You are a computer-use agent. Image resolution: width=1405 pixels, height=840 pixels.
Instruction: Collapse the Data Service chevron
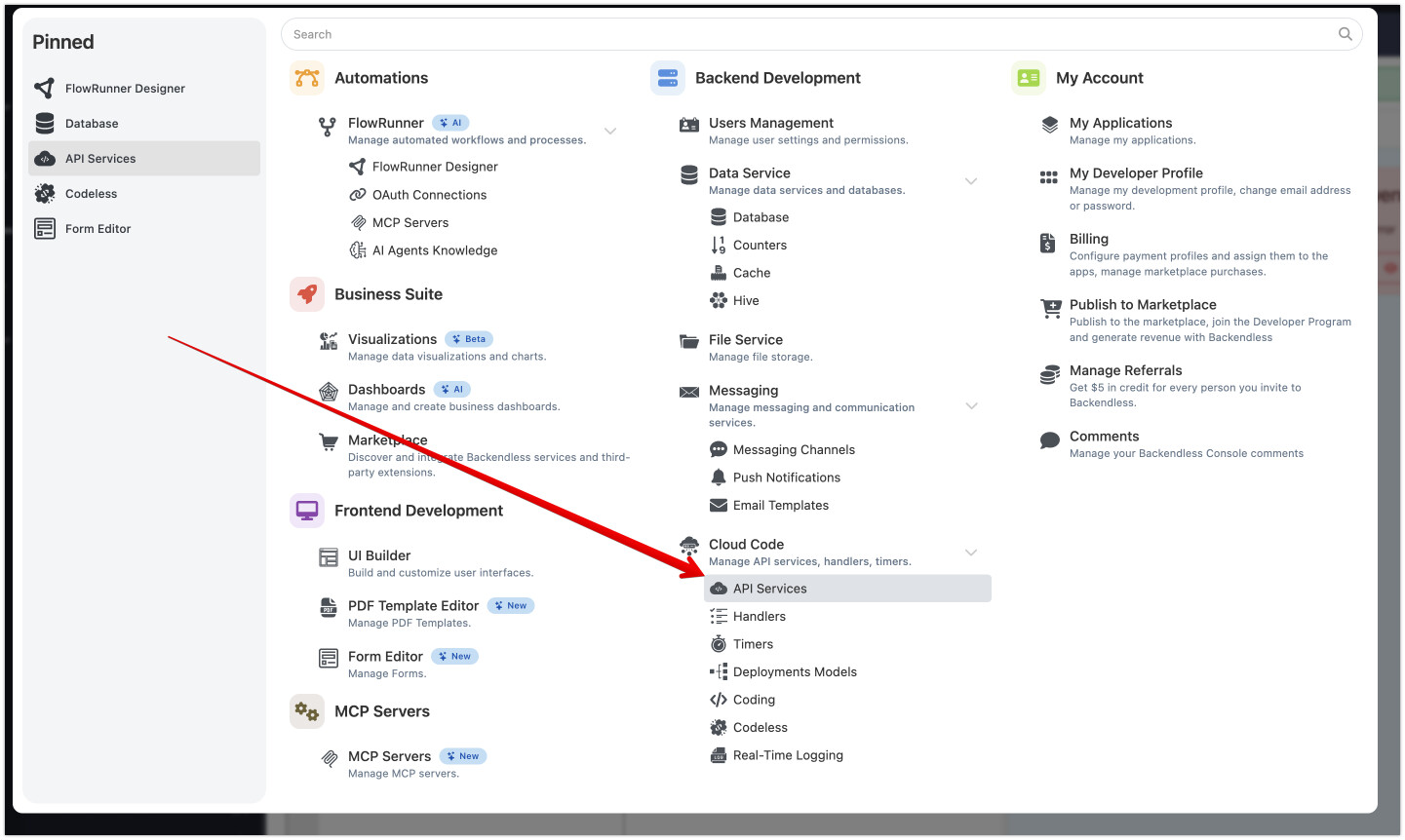[971, 181]
